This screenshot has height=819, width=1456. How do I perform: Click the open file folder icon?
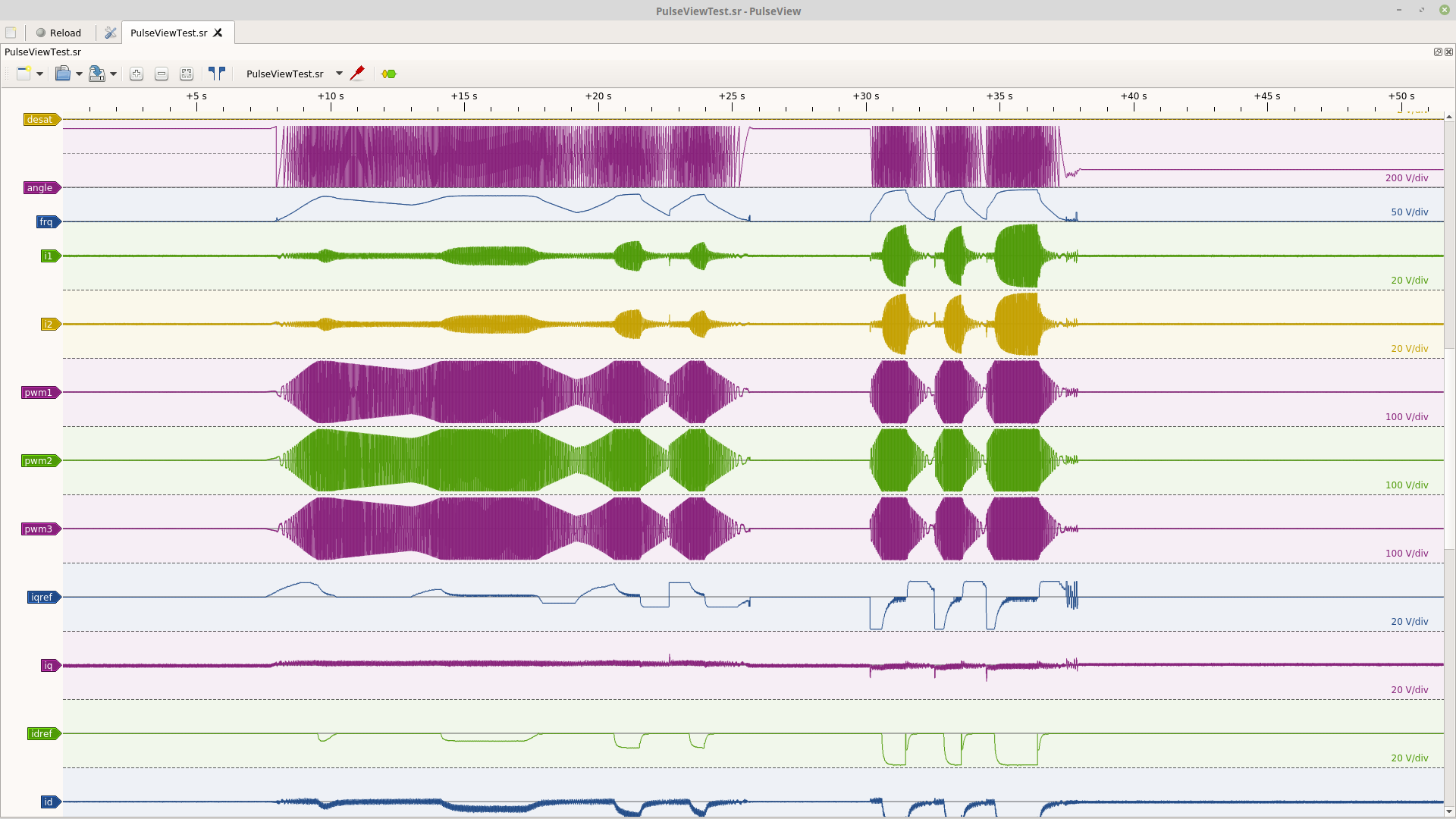tap(63, 74)
